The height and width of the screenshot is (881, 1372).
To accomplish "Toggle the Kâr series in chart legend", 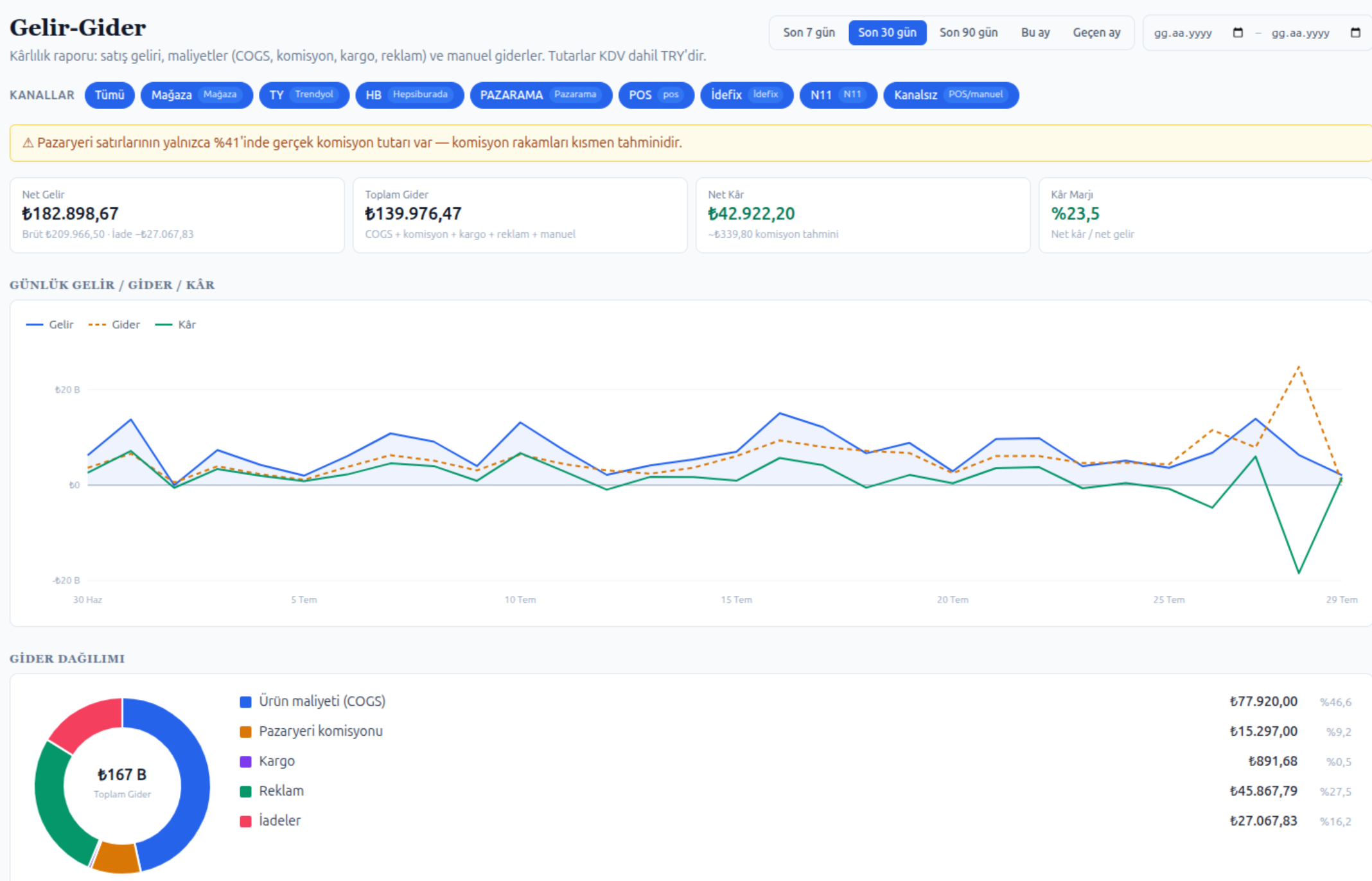I will click(x=175, y=325).
